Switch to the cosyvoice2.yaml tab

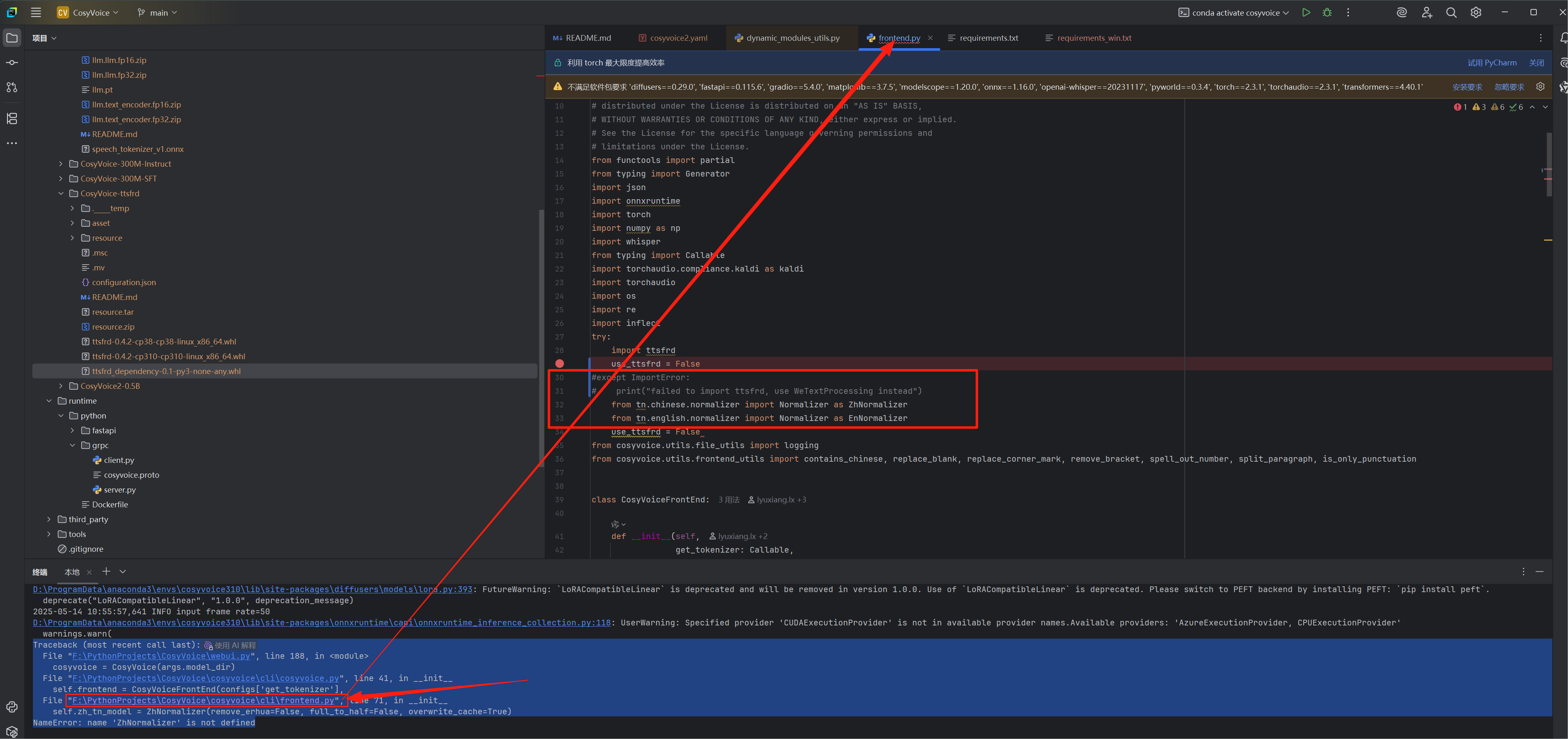click(x=678, y=38)
